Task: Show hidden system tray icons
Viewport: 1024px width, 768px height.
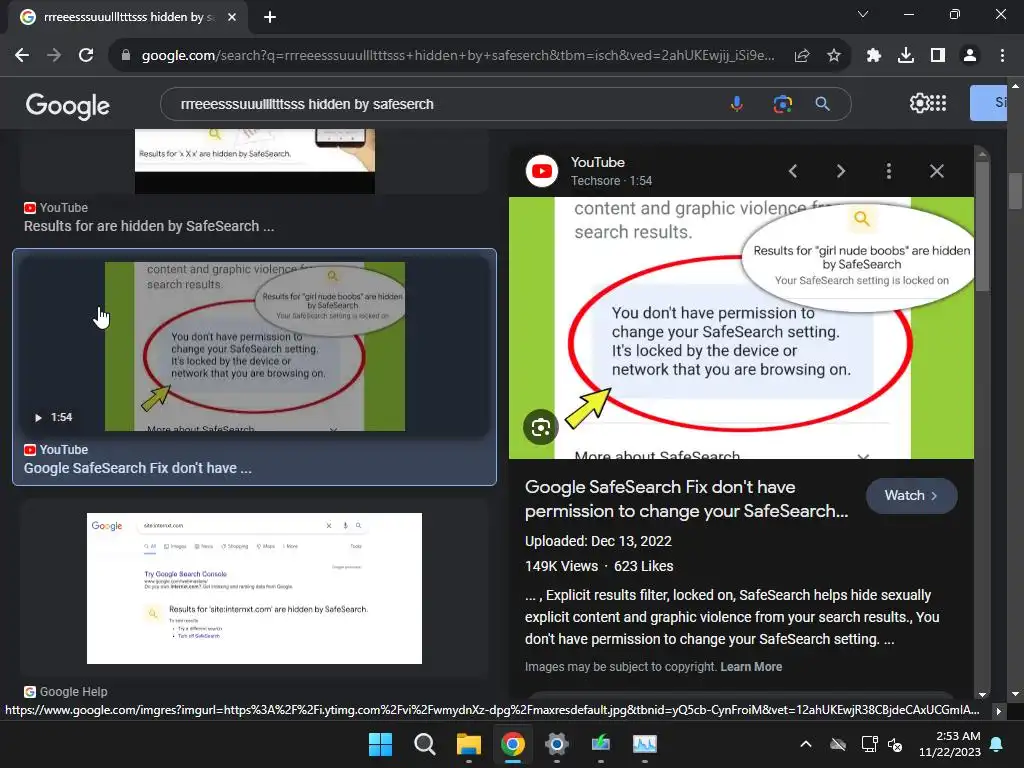Action: click(x=806, y=744)
